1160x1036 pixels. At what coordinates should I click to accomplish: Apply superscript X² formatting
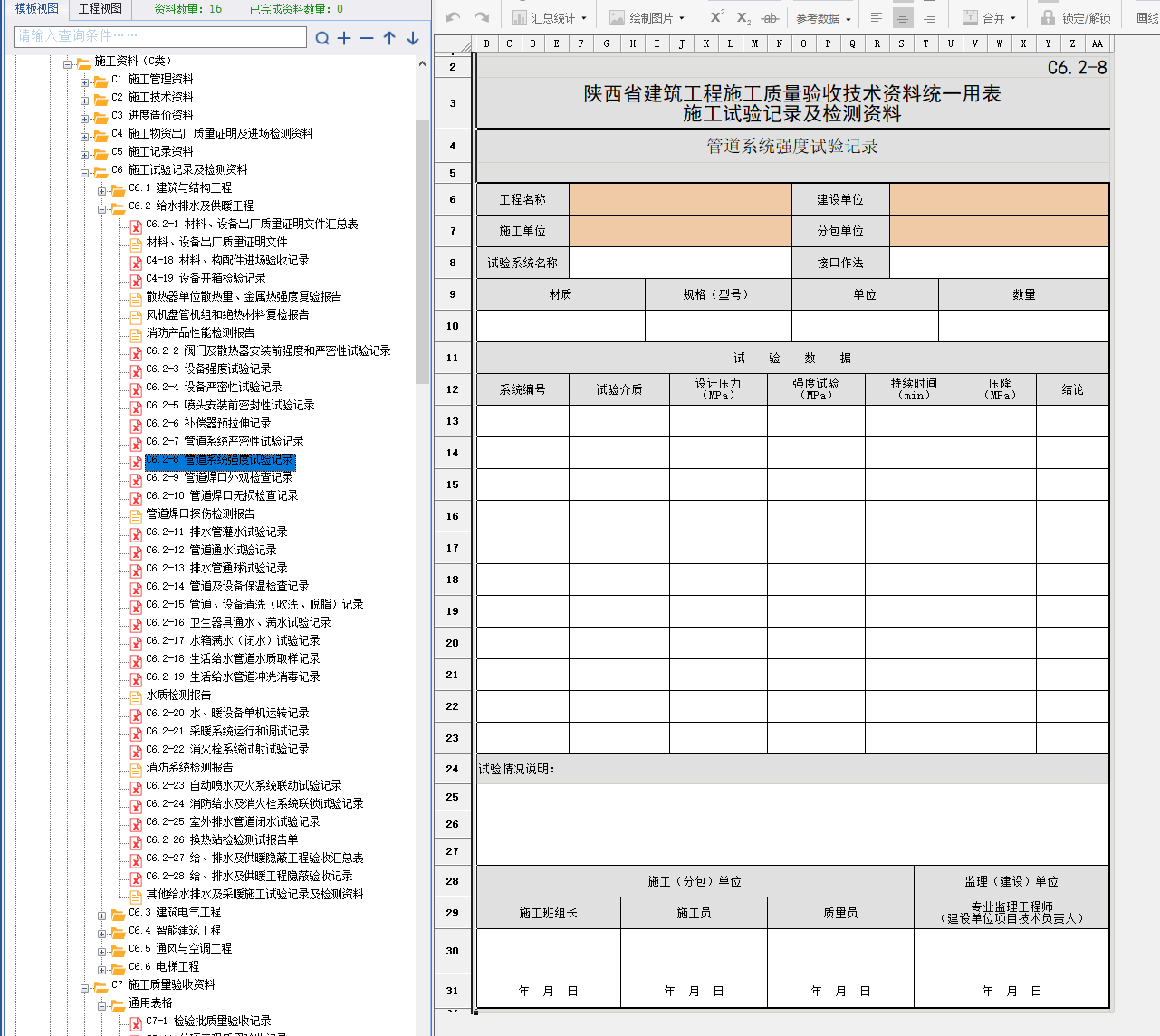pyautogui.click(x=717, y=17)
